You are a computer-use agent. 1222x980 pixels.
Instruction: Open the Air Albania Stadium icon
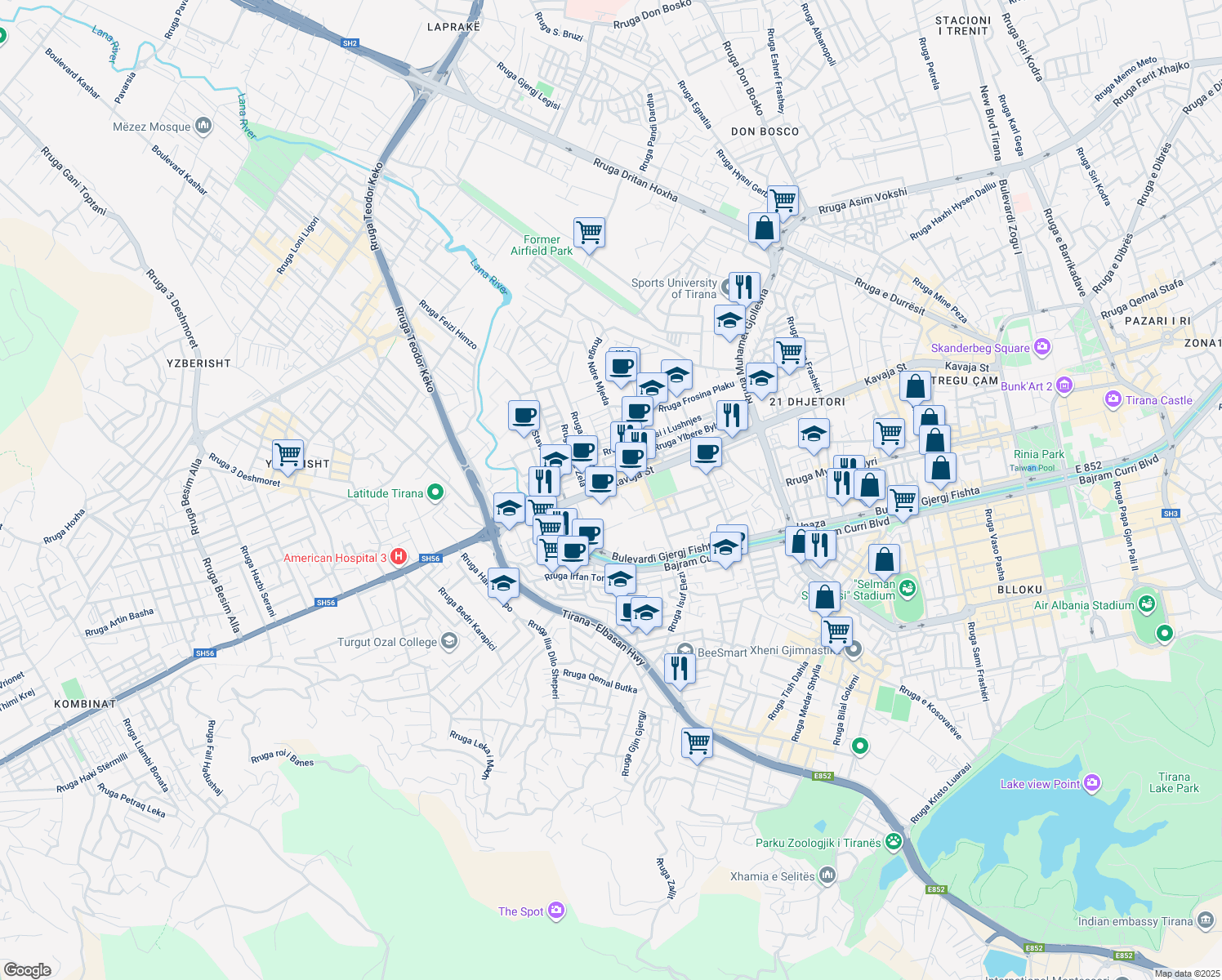(1148, 605)
